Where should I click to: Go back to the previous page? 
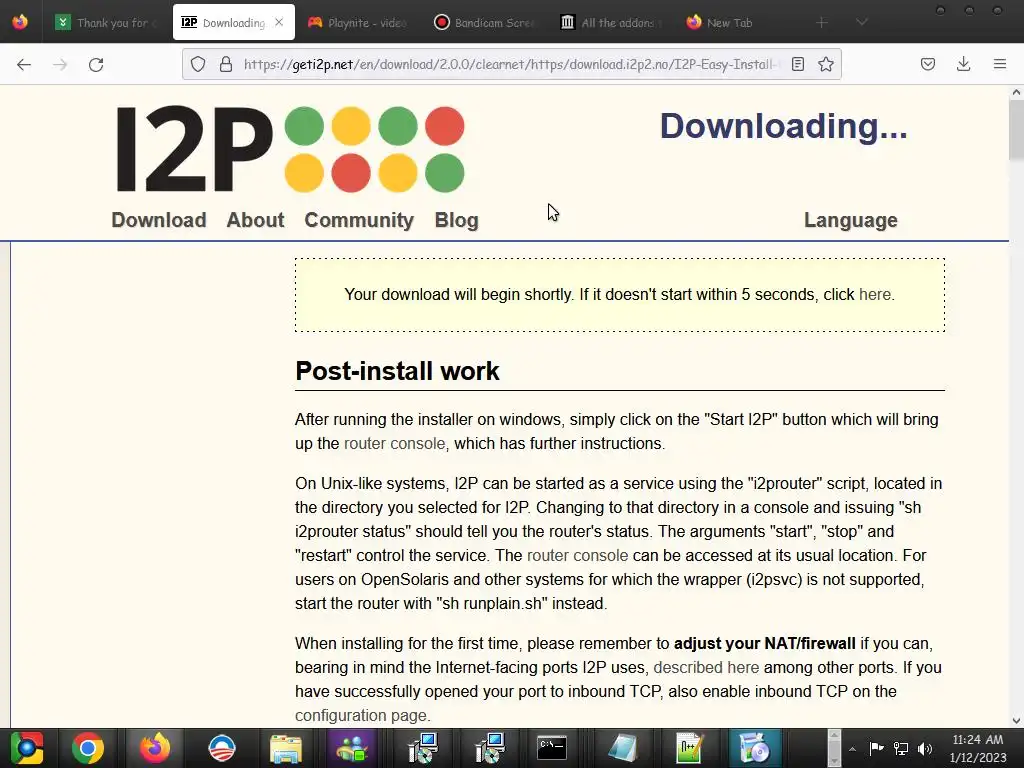pos(24,64)
